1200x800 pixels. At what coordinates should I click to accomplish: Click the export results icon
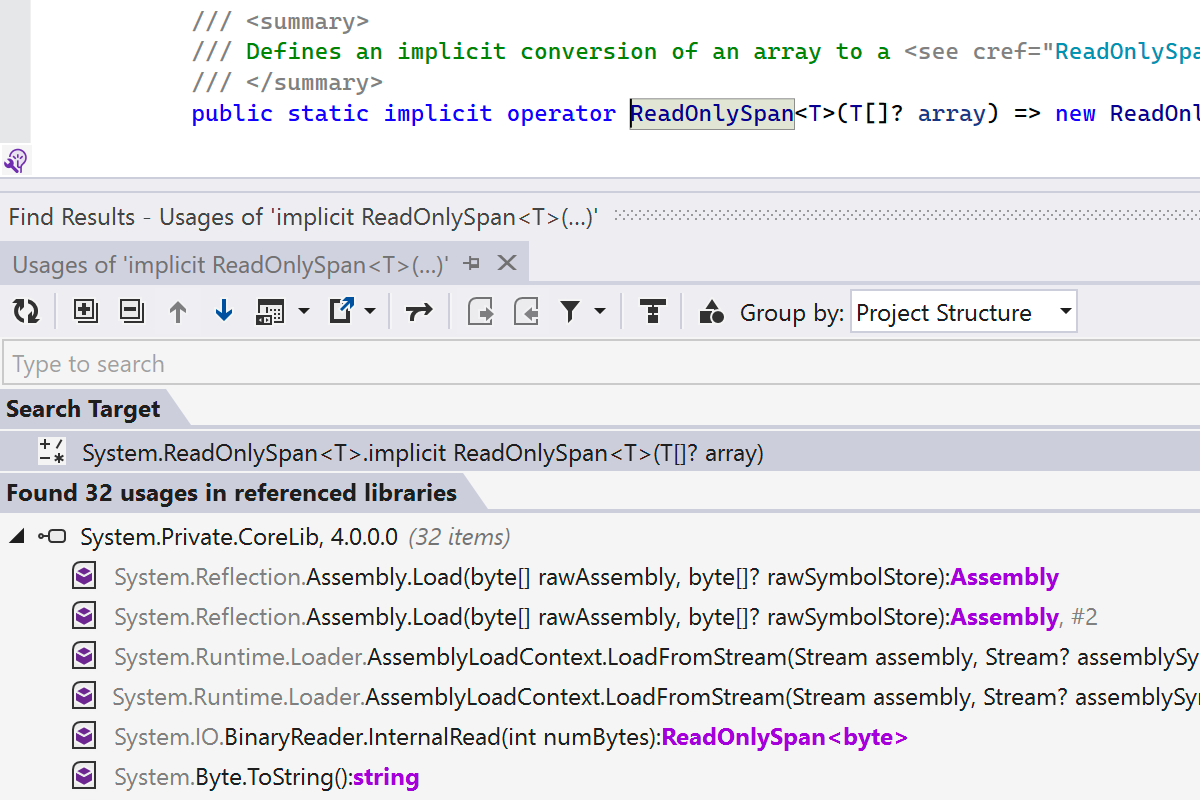(342, 312)
